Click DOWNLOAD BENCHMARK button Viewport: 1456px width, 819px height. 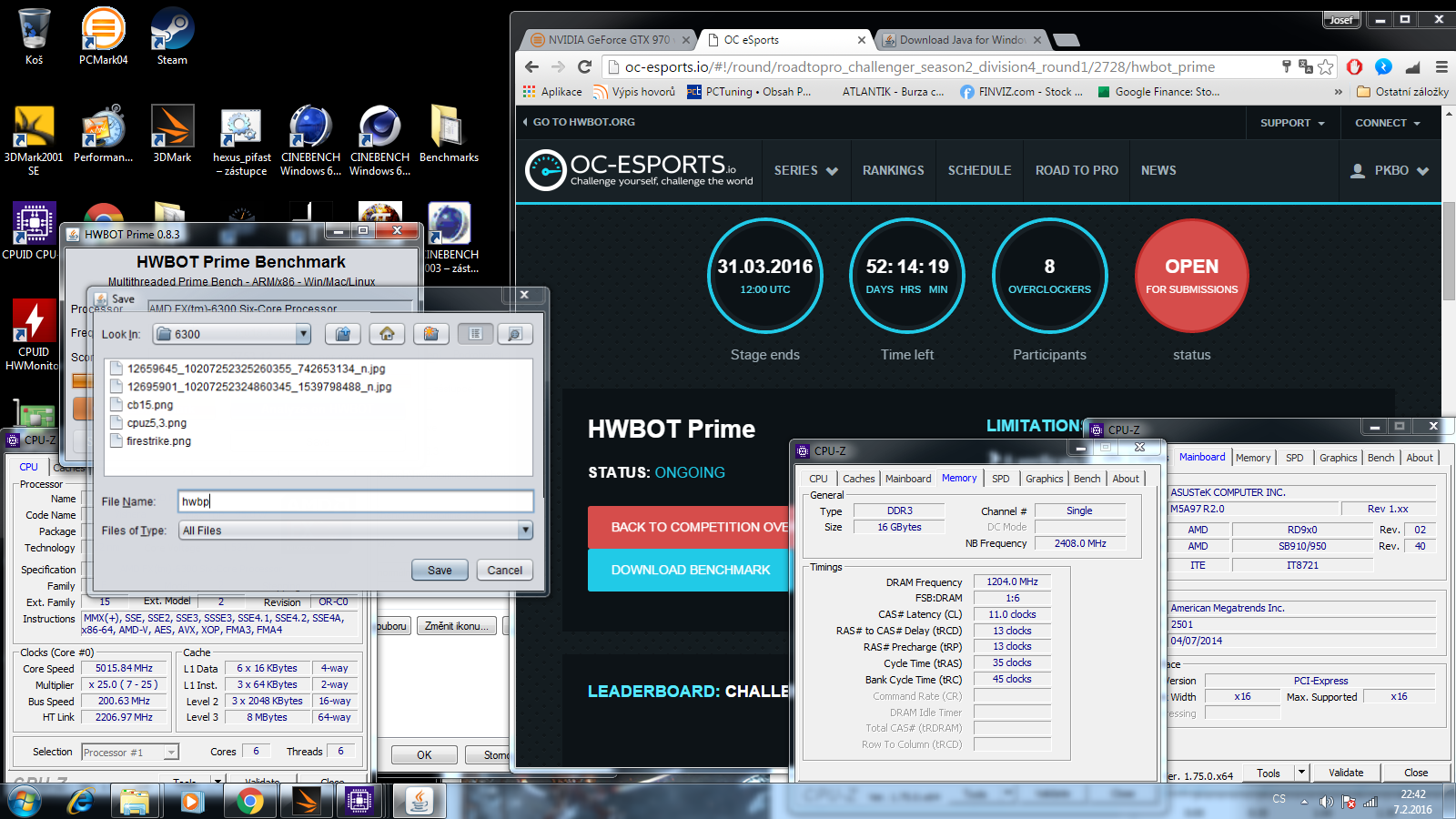pyautogui.click(x=689, y=570)
